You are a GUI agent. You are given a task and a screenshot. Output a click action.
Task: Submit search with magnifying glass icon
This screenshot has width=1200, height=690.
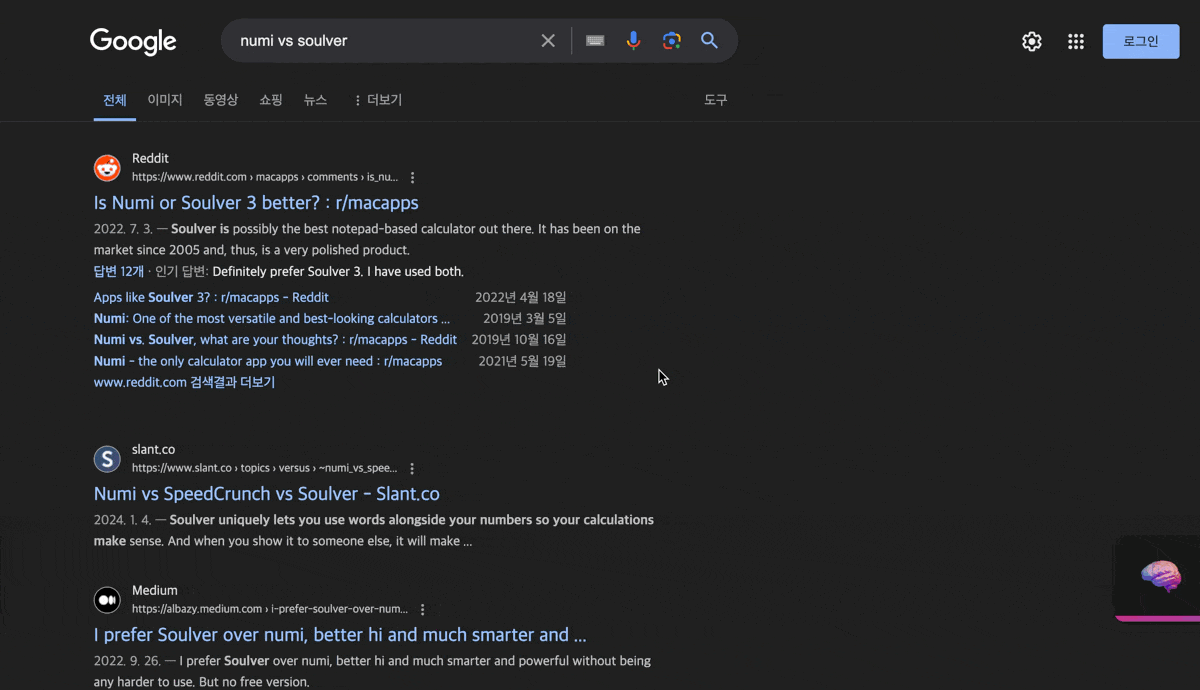click(x=709, y=41)
